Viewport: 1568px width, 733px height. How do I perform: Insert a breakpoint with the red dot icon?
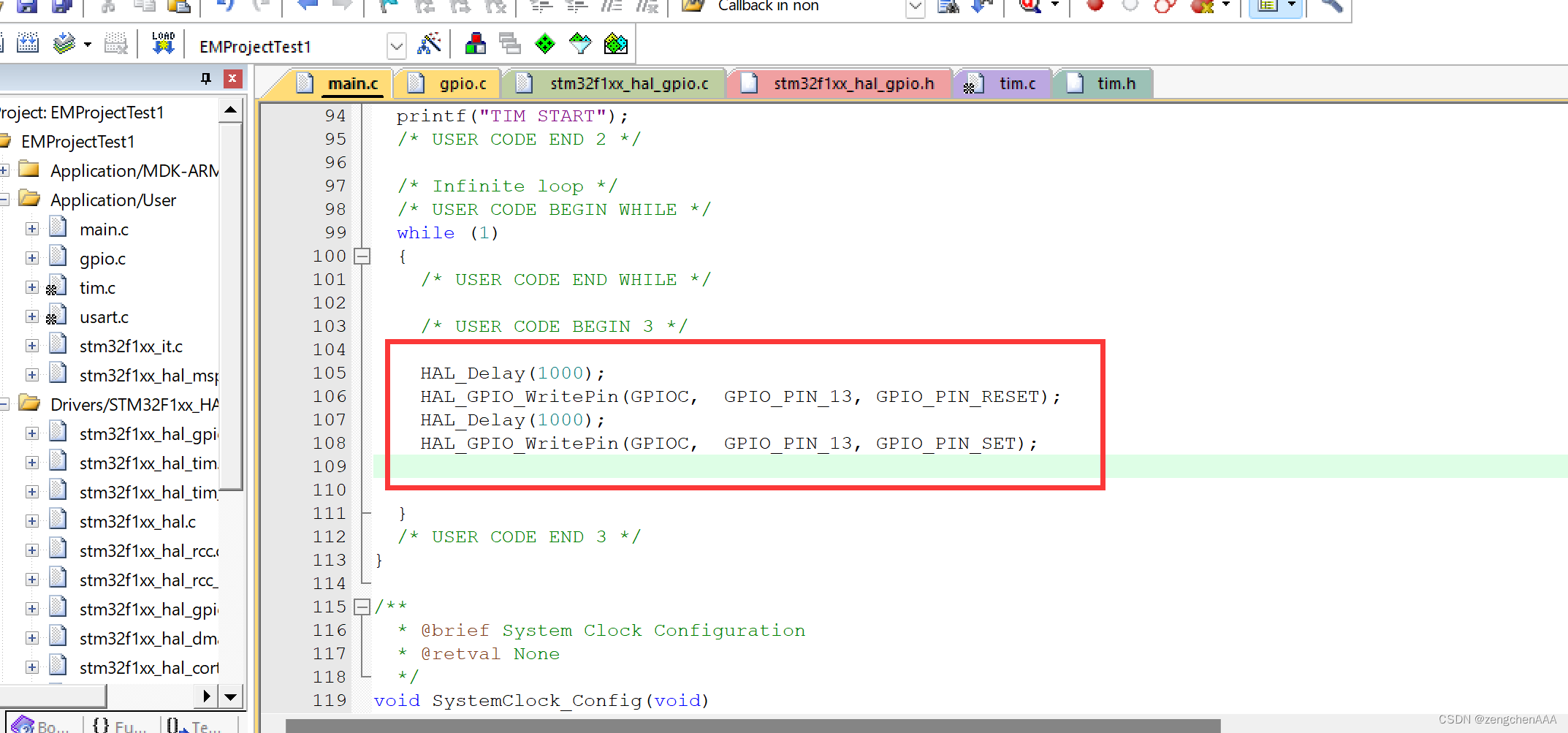1095,5
